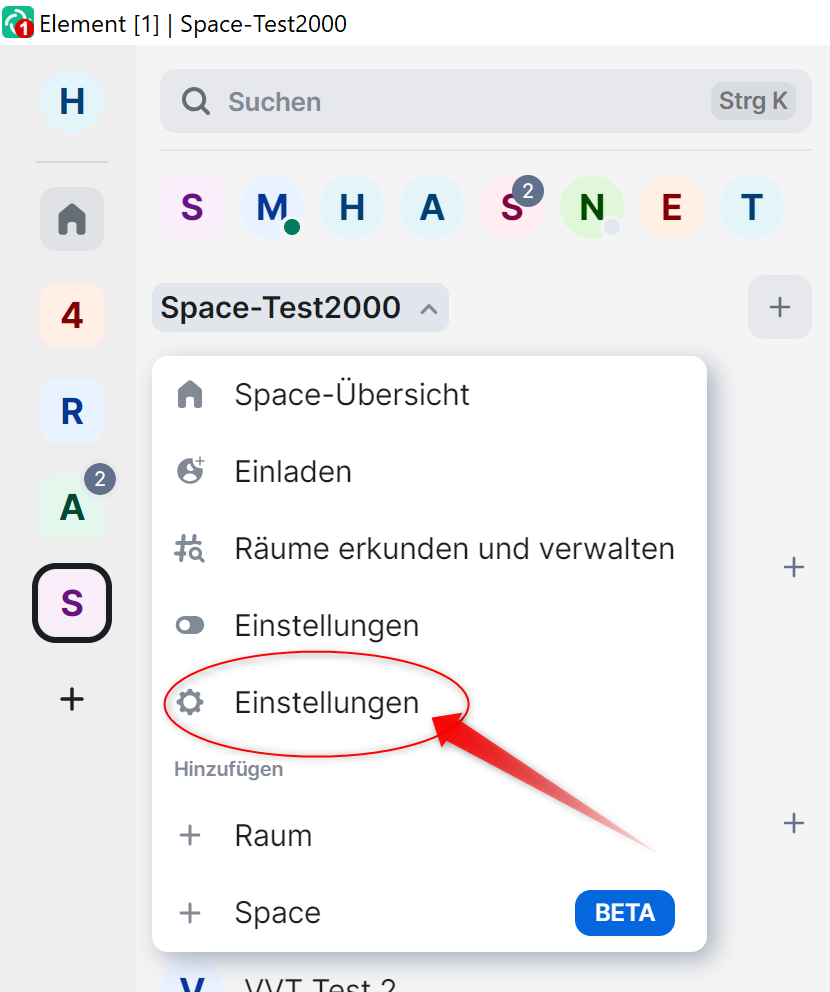Viewport: 830px width, 992px height.
Task: Open the A space with 2 notifications
Action: (72, 507)
